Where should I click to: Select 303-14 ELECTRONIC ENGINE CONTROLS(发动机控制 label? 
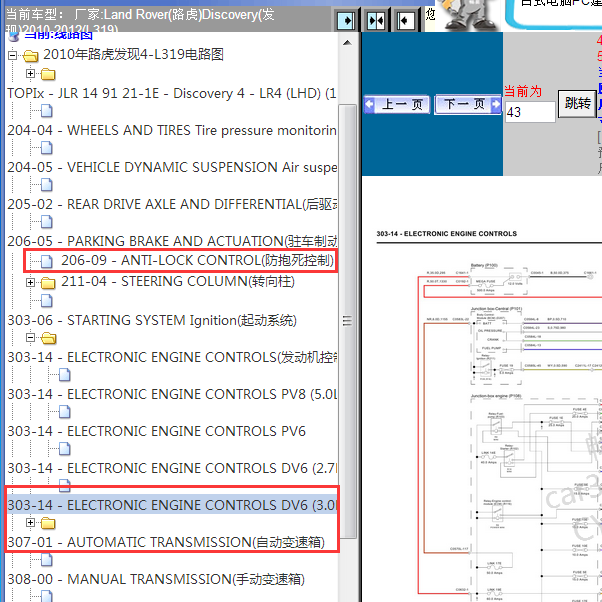pos(172,357)
